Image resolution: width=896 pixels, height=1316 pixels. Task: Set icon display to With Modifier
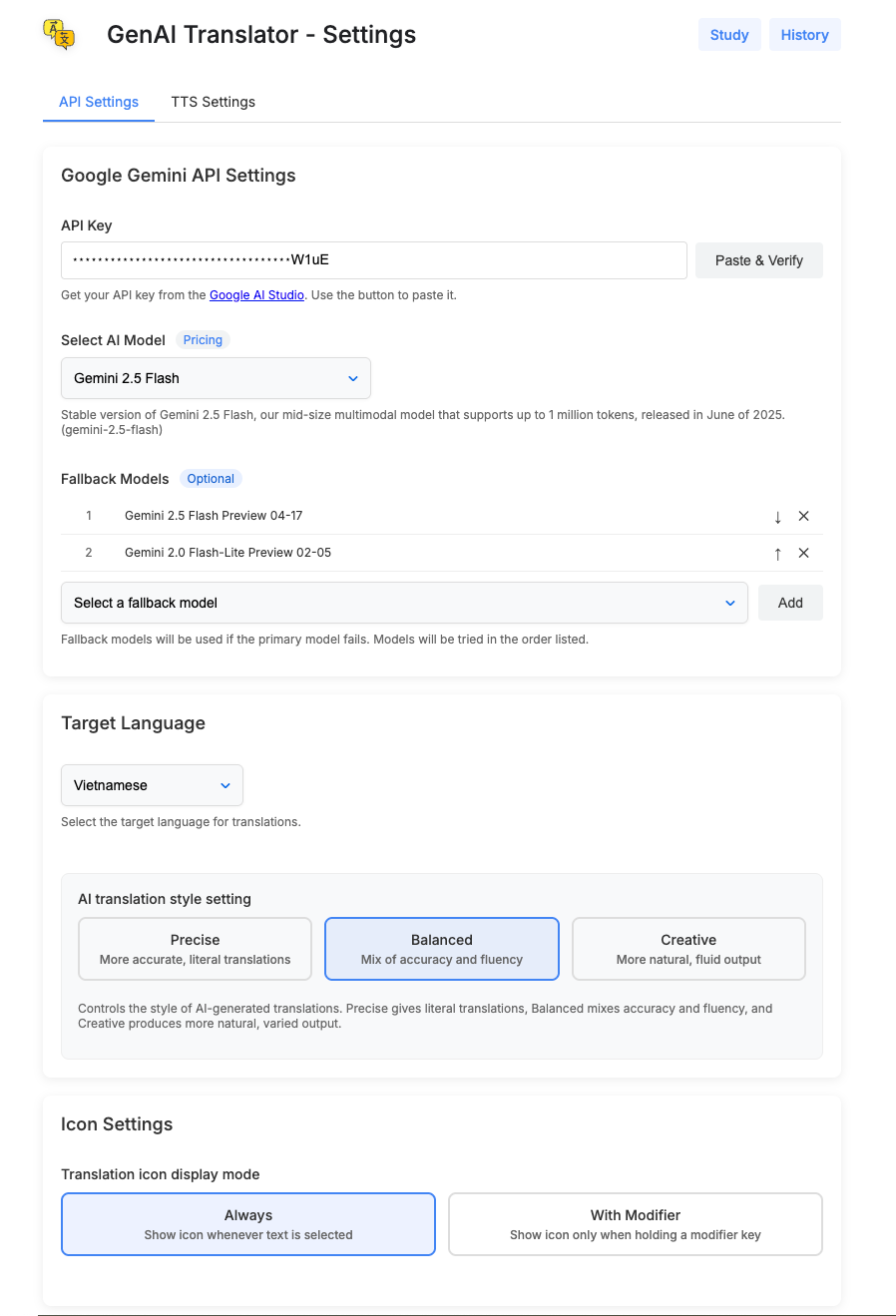click(x=636, y=1224)
